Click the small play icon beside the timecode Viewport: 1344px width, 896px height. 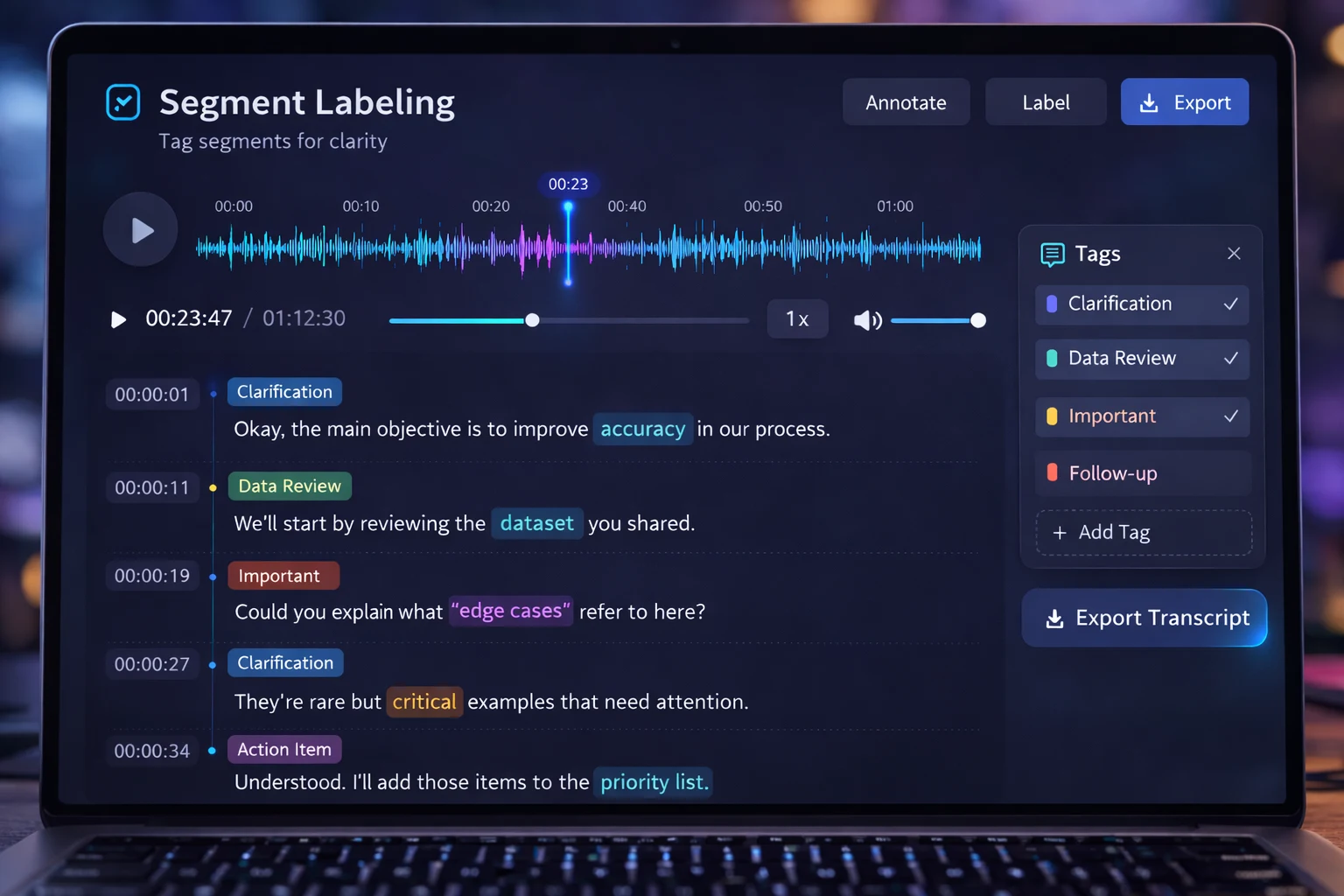(118, 319)
